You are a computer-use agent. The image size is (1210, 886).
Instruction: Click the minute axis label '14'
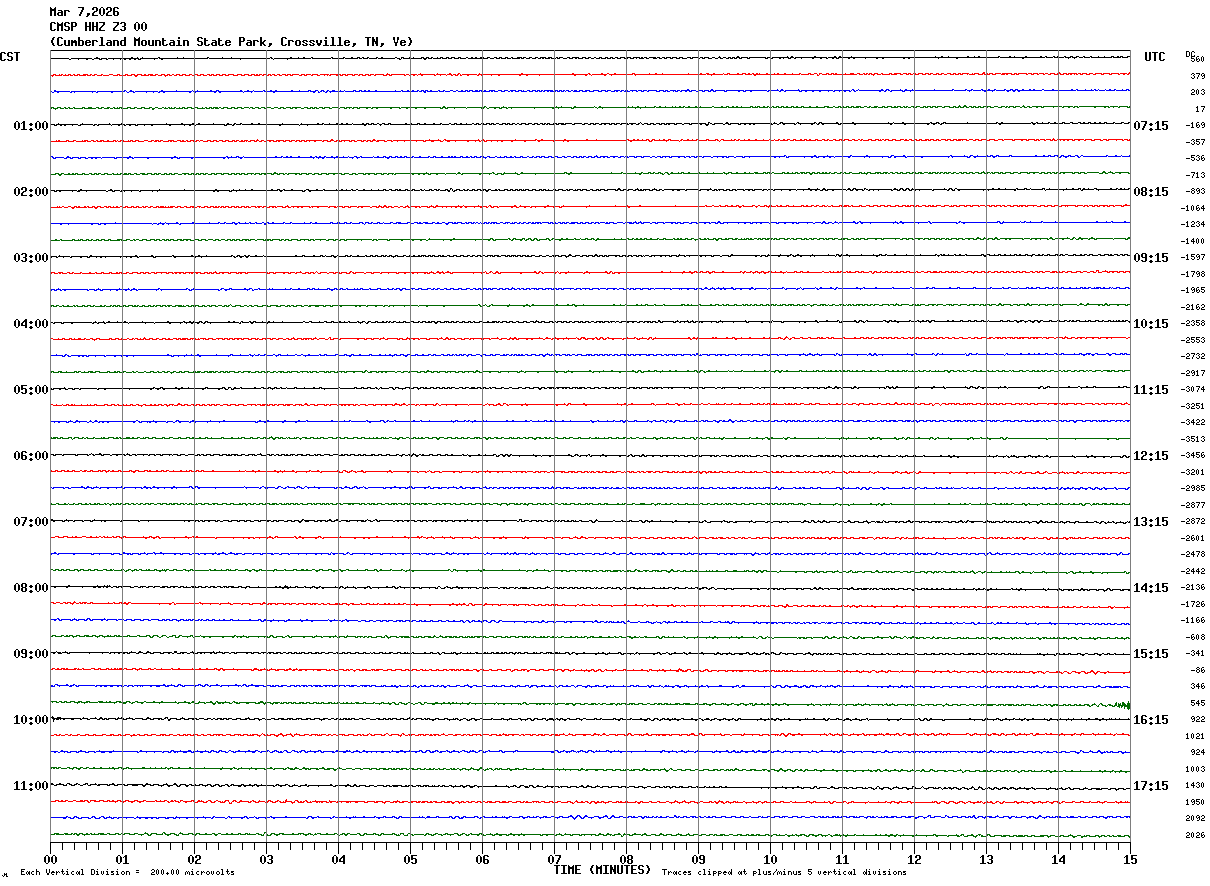coord(1058,859)
